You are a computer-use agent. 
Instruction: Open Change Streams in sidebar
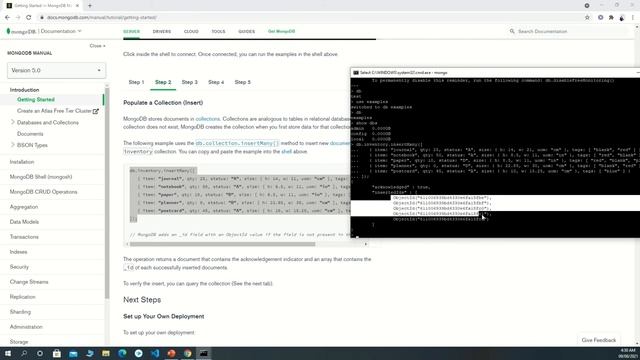(x=29, y=282)
